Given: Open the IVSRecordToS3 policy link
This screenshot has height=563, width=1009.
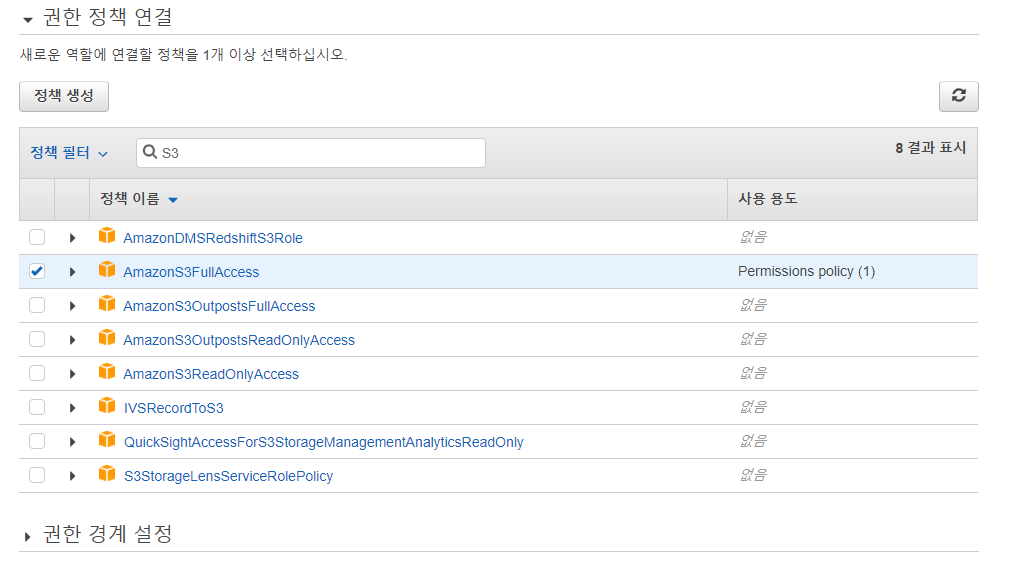Looking at the screenshot, I should [x=174, y=409].
